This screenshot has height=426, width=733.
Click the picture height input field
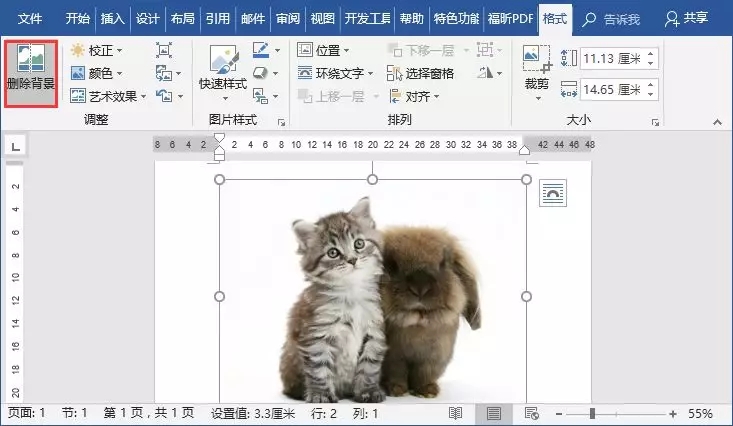pos(610,58)
